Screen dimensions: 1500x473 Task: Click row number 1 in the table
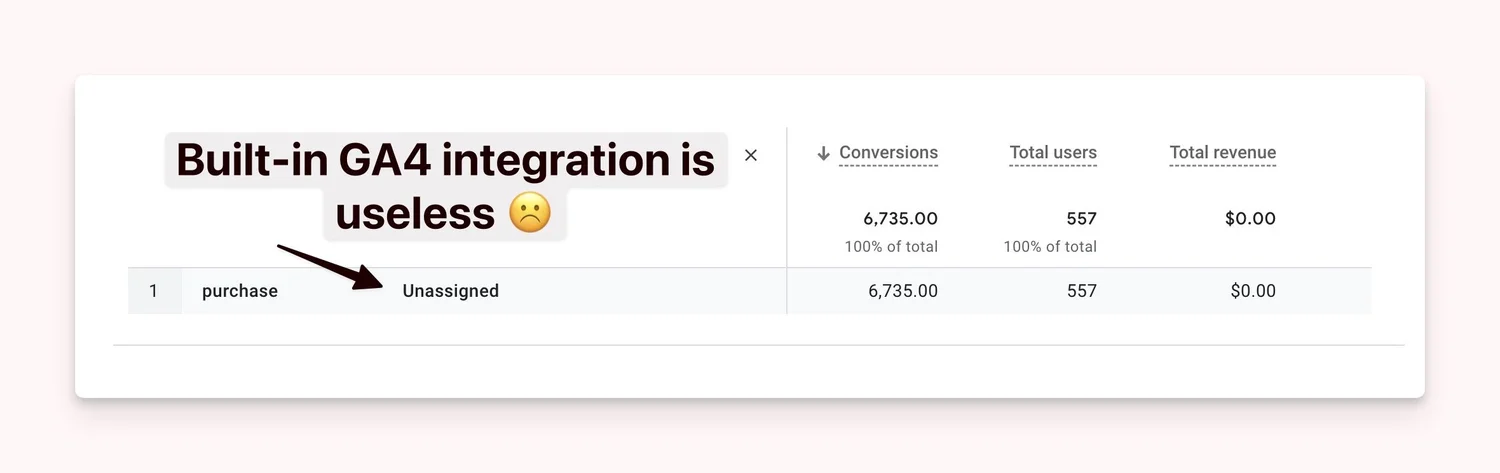click(154, 291)
